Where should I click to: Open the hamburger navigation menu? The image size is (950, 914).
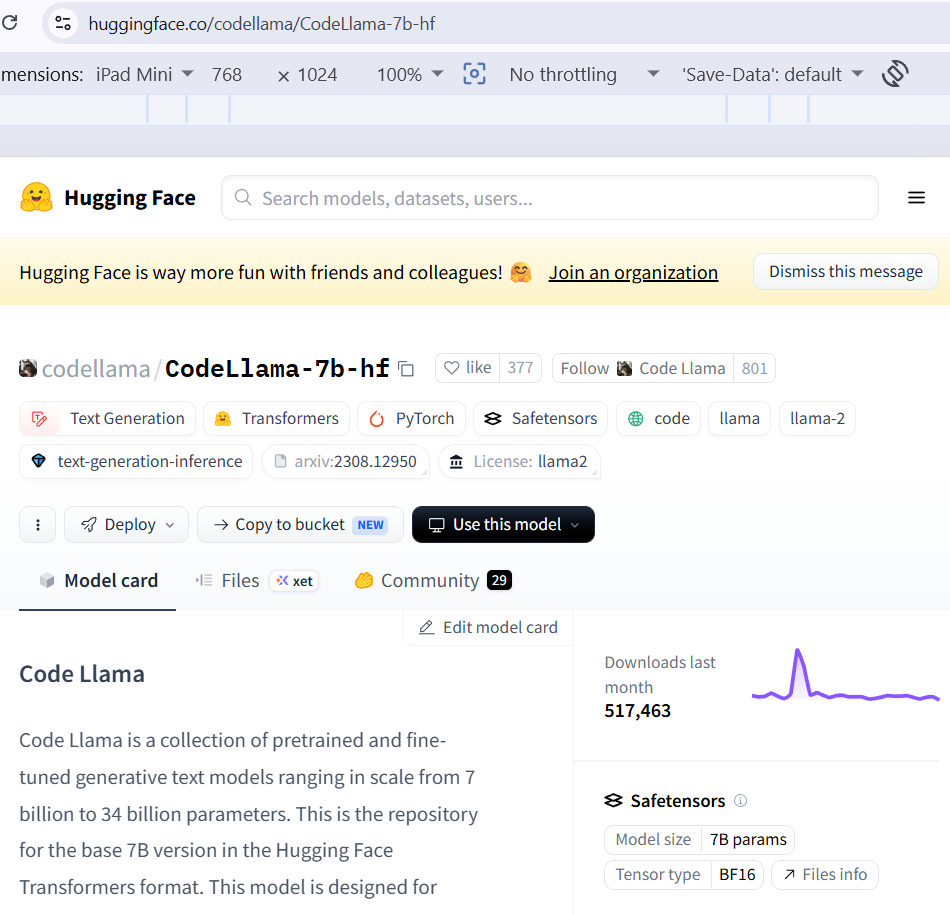[x=916, y=197]
